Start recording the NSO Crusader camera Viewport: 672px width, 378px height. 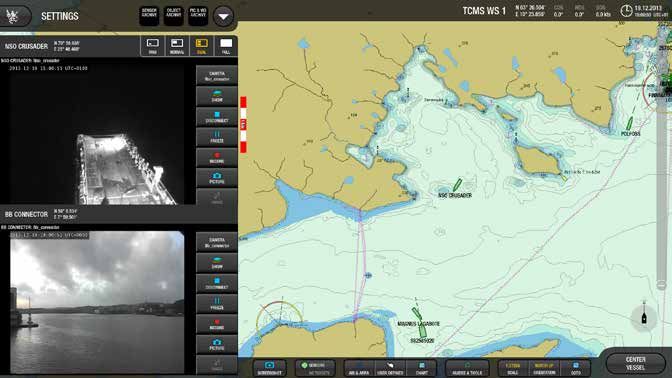217,157
